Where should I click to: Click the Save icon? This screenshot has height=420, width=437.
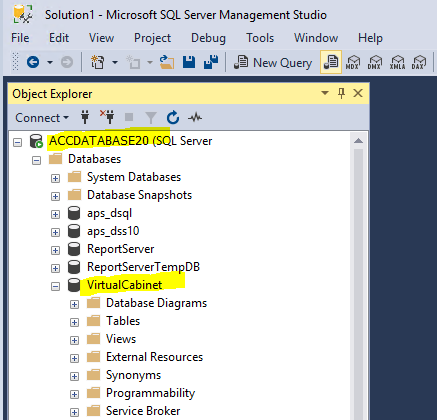[x=189, y=62]
